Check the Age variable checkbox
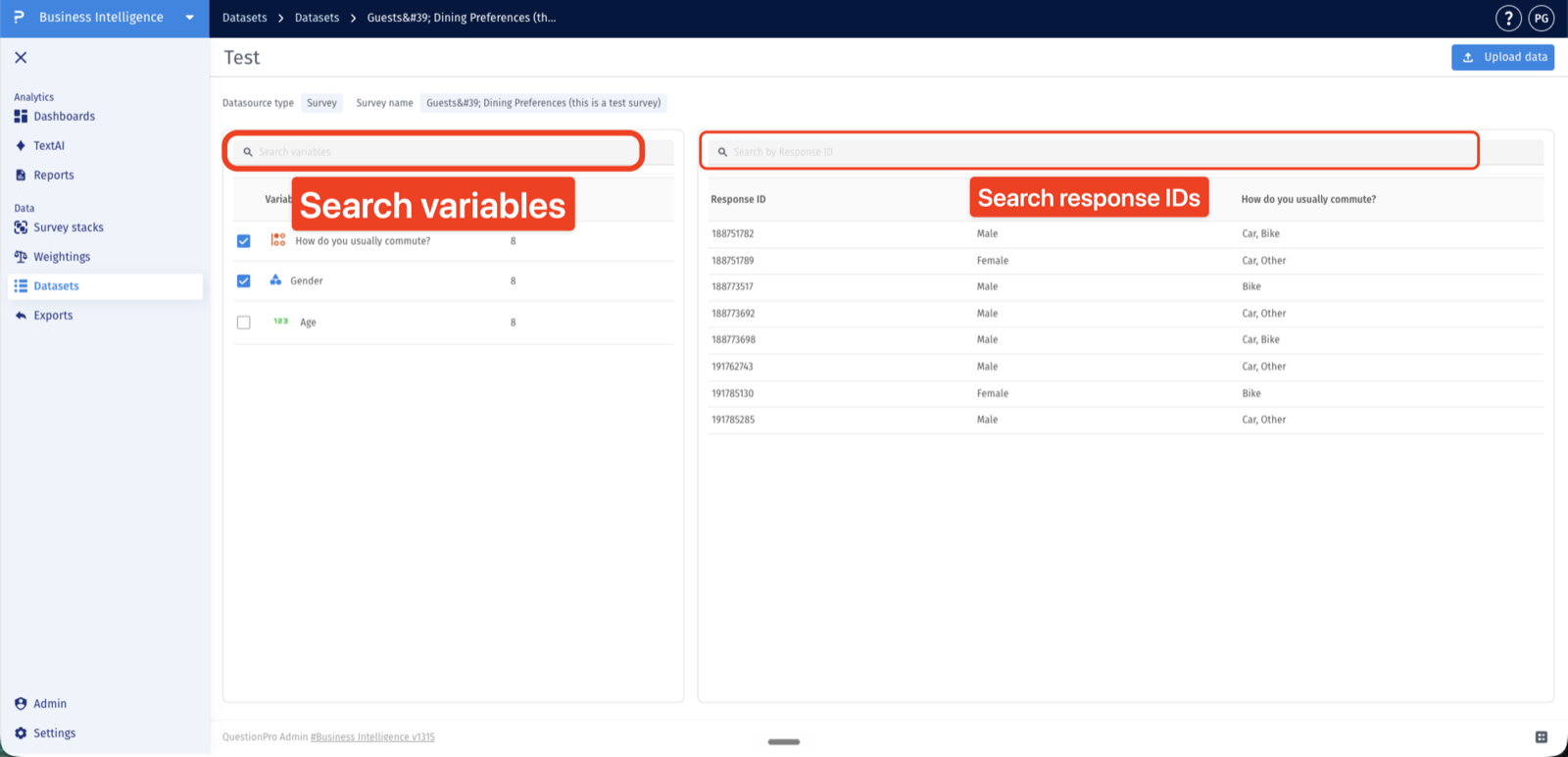 (243, 322)
